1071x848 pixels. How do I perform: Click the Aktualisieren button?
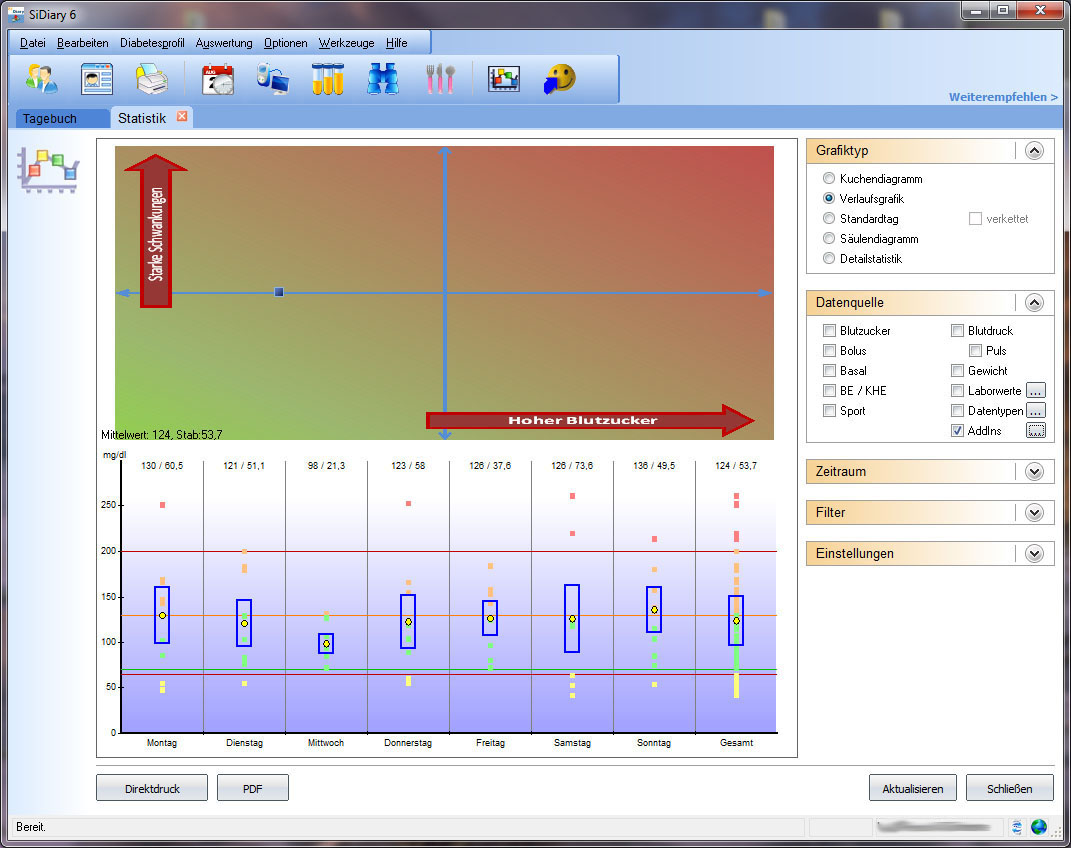point(912,788)
